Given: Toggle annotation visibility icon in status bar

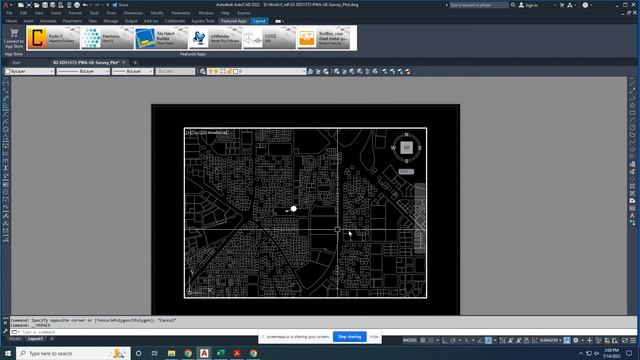Looking at the screenshot, I should coord(511,340).
